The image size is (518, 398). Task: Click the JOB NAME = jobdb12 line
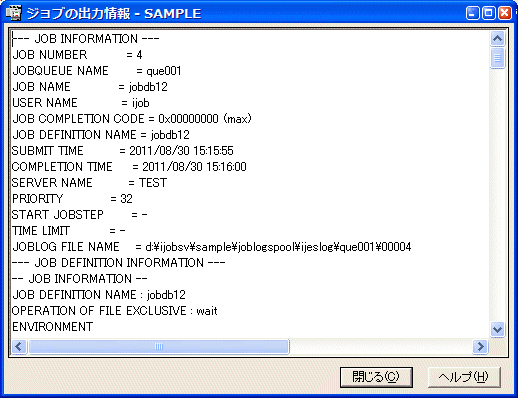90,87
